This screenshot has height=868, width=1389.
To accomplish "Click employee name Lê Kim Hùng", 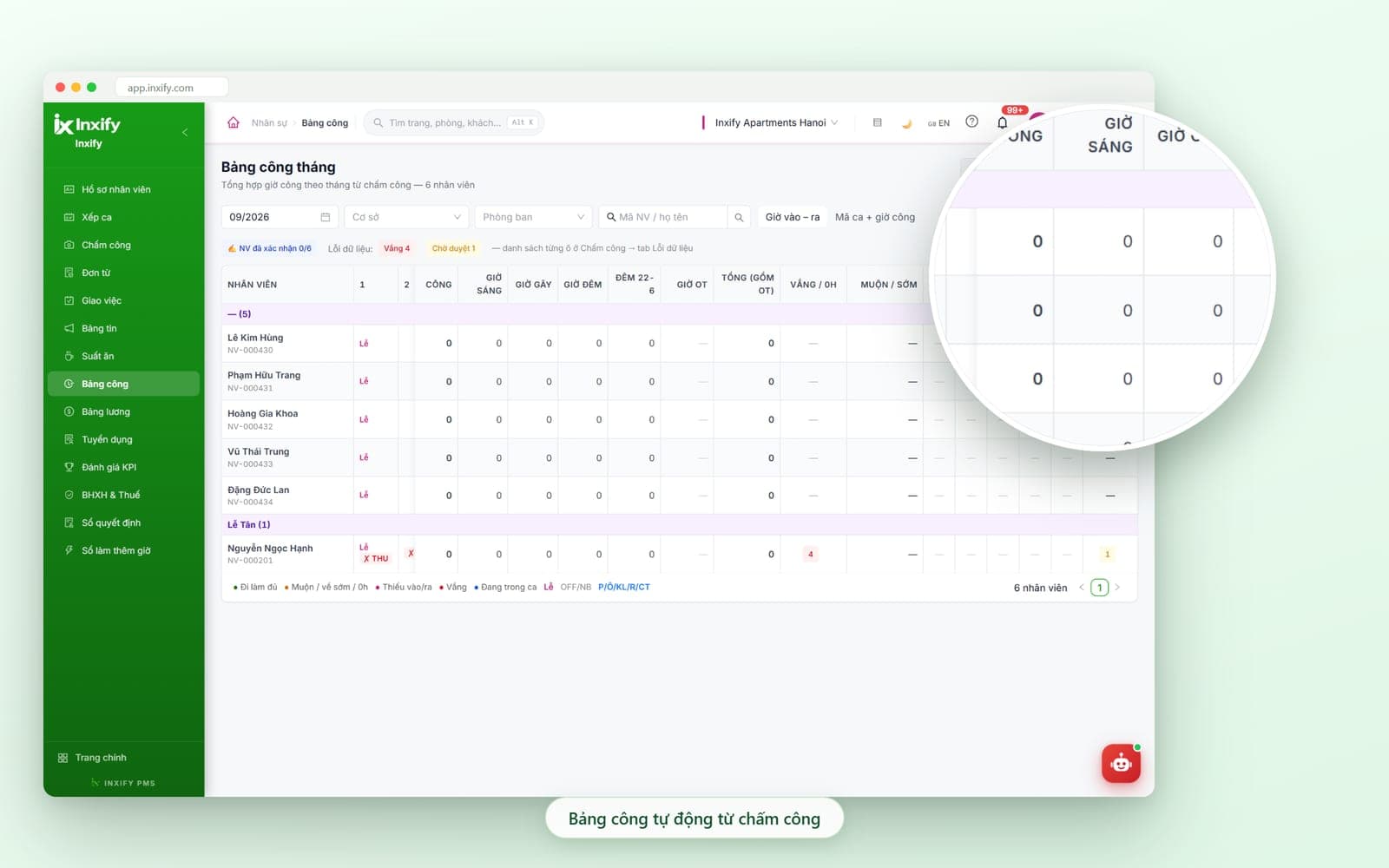I will [255, 338].
